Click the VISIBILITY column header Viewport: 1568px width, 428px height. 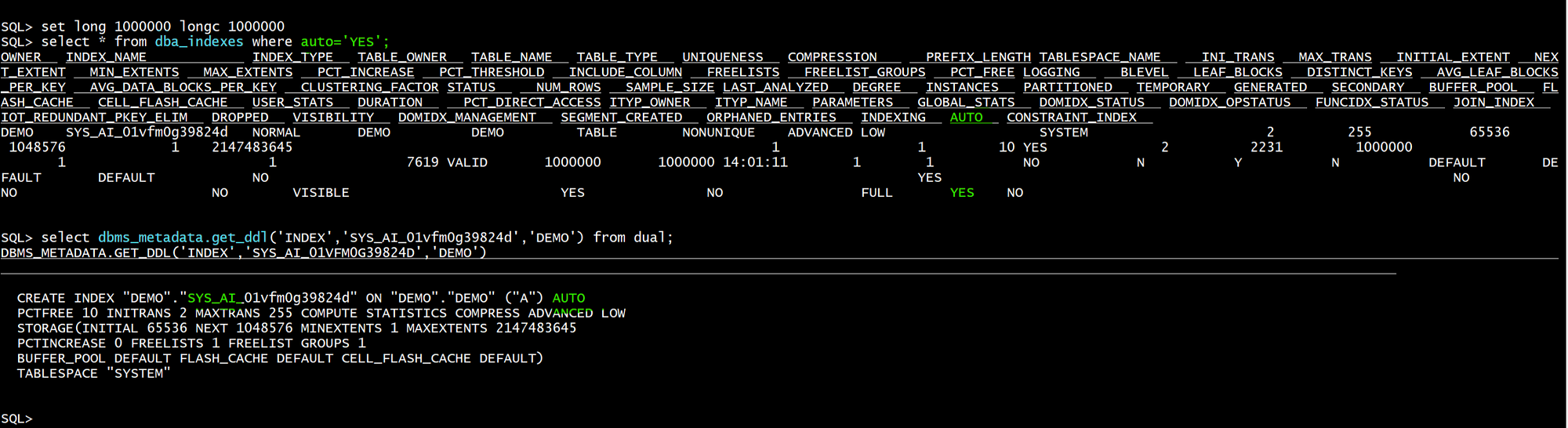(x=333, y=117)
